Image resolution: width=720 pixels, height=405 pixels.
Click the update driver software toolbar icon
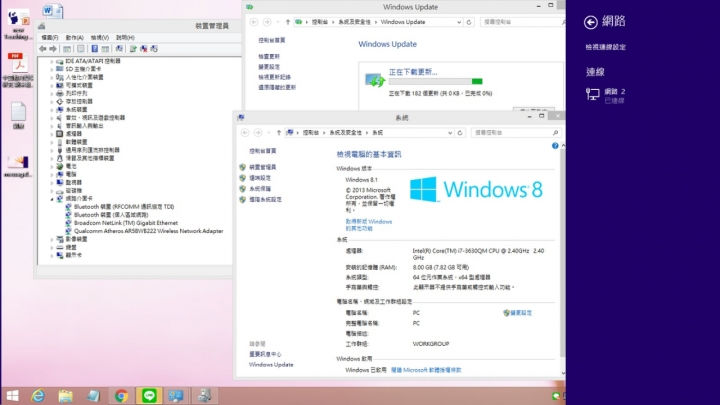(133, 49)
